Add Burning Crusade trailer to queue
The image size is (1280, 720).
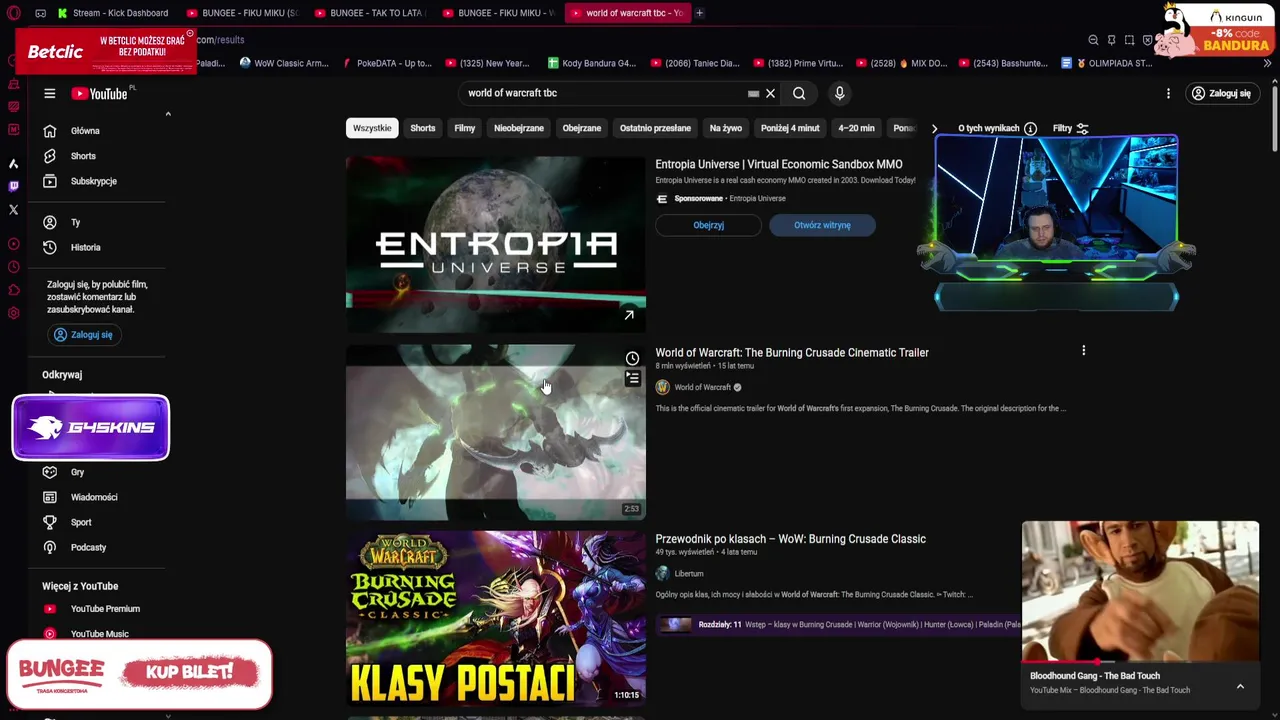632,379
